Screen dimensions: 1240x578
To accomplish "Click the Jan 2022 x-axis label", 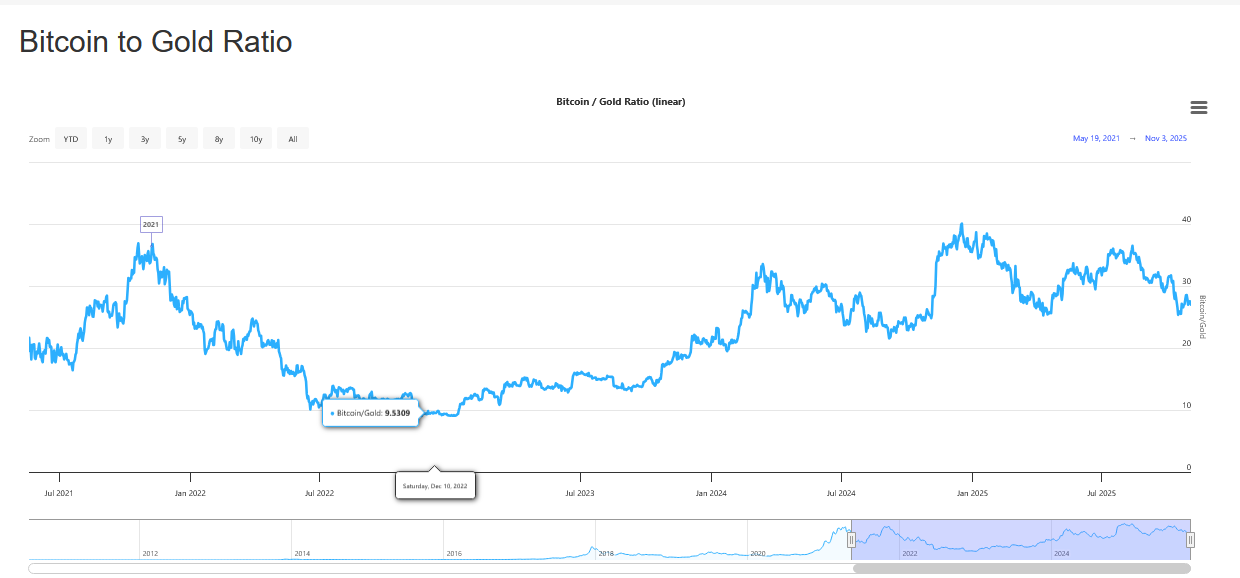I will pos(190,493).
